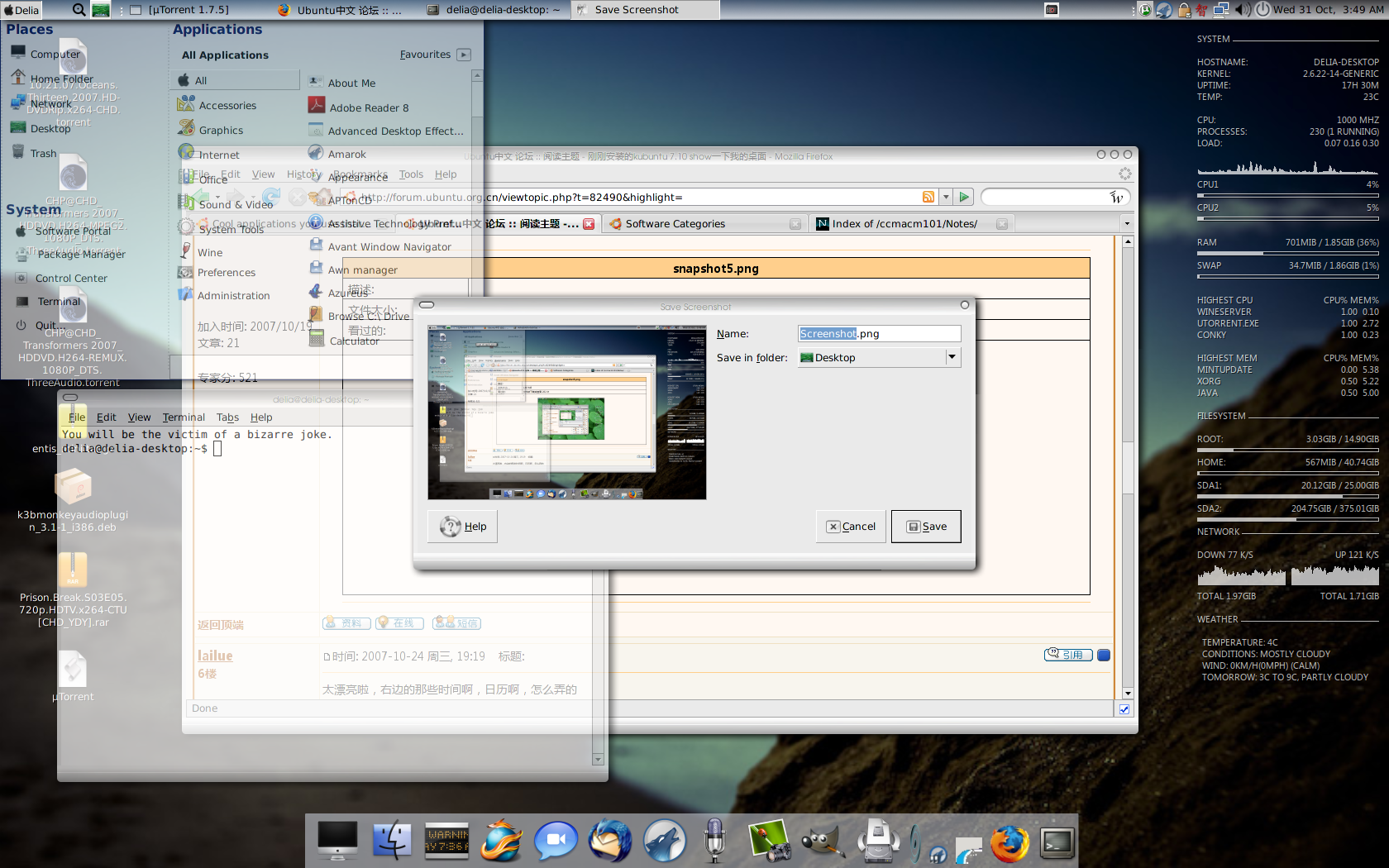
Task: Expand the Firefox URL history dropdown arrow
Action: coord(946,197)
